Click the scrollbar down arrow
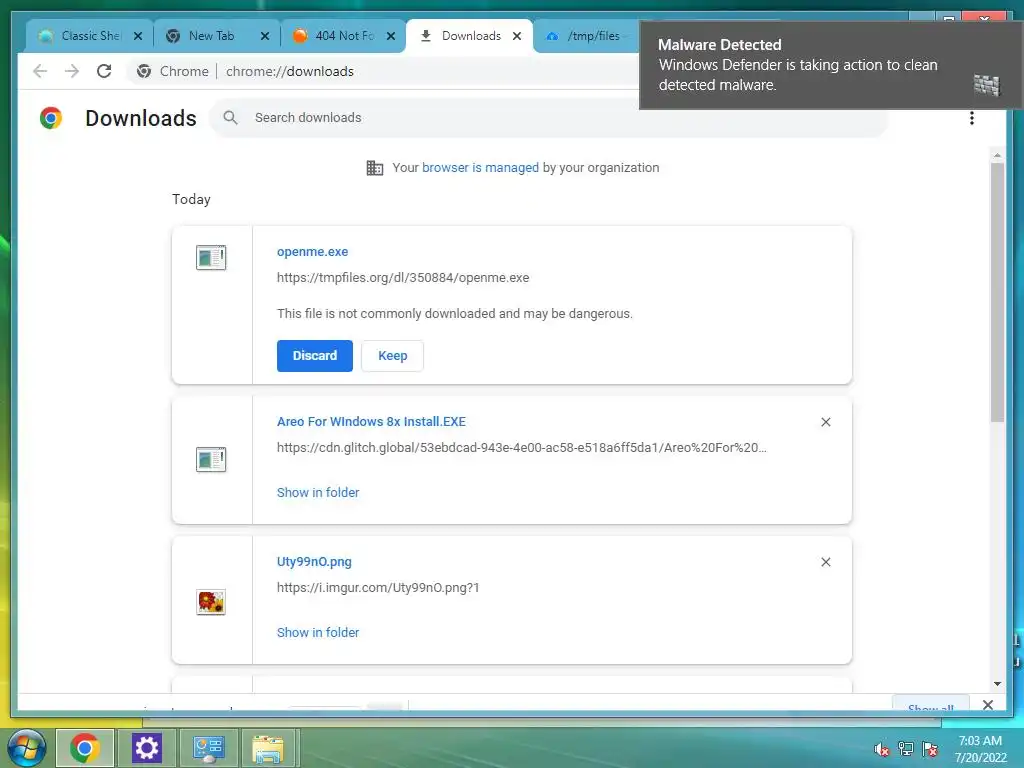The image size is (1024, 768). [997, 684]
